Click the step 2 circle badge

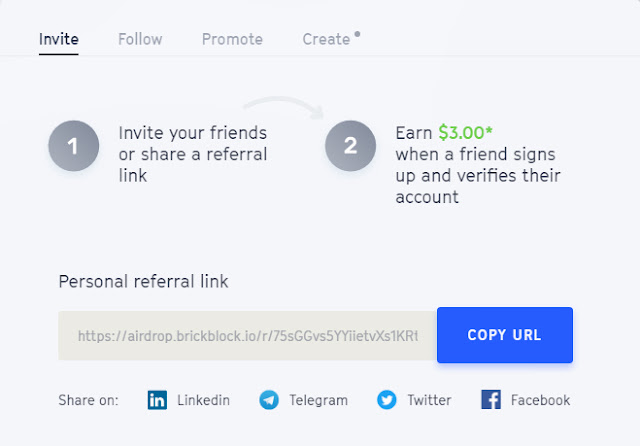(350, 146)
